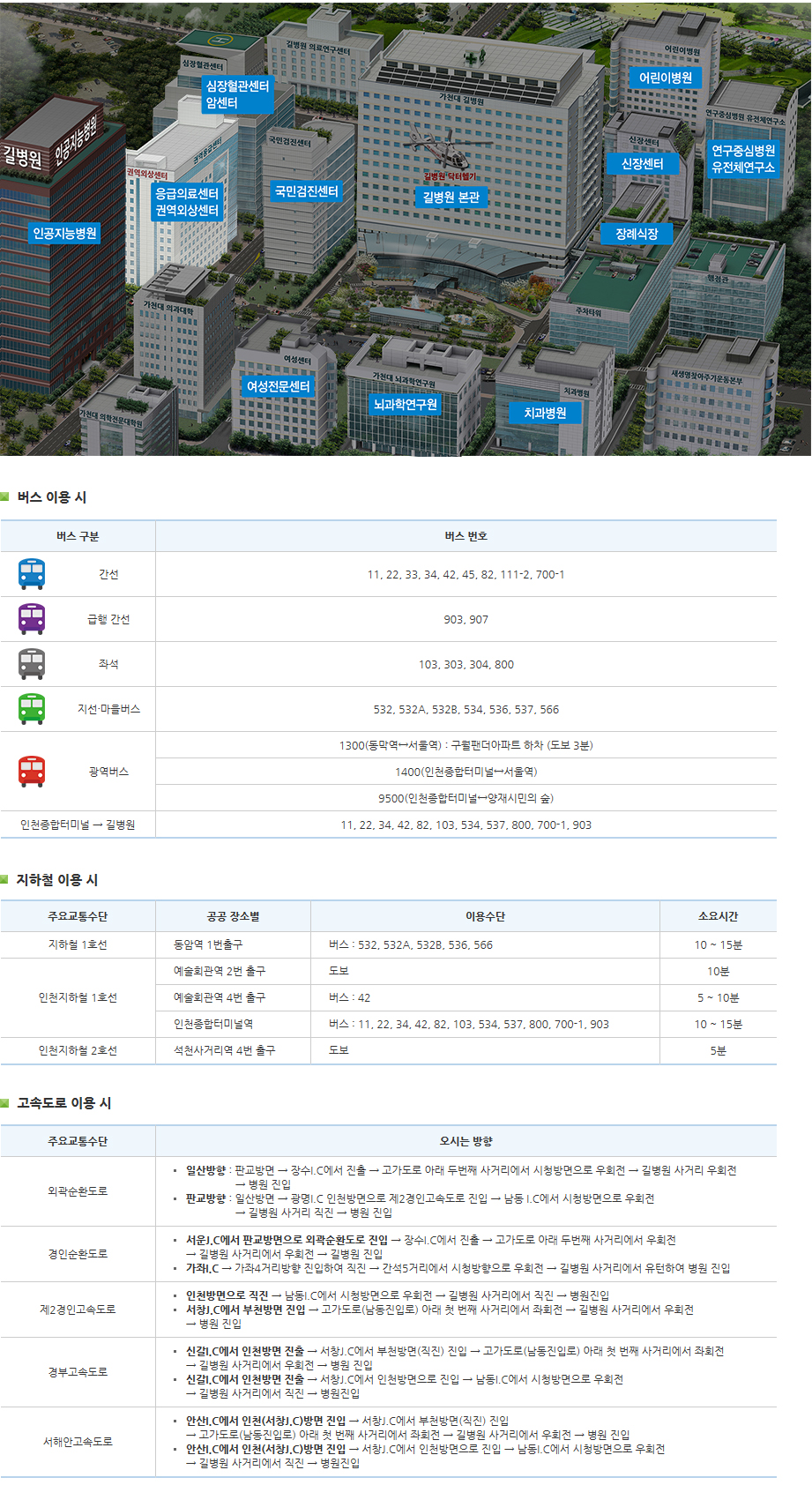The width and height of the screenshot is (812, 1500).
Task: Select the 어린이병원 label on the map
Action: click(x=666, y=78)
